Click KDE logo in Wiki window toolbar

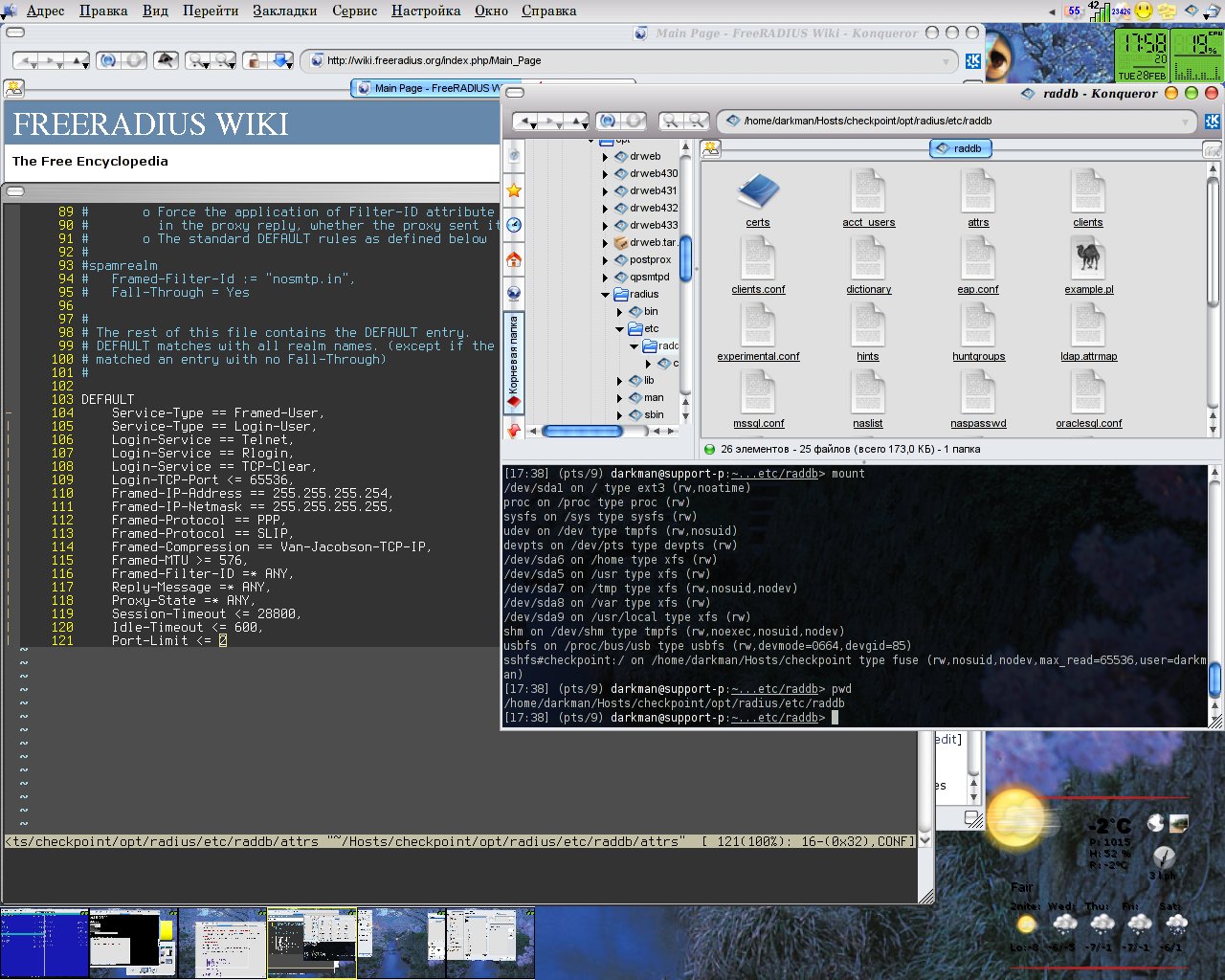coord(972,61)
